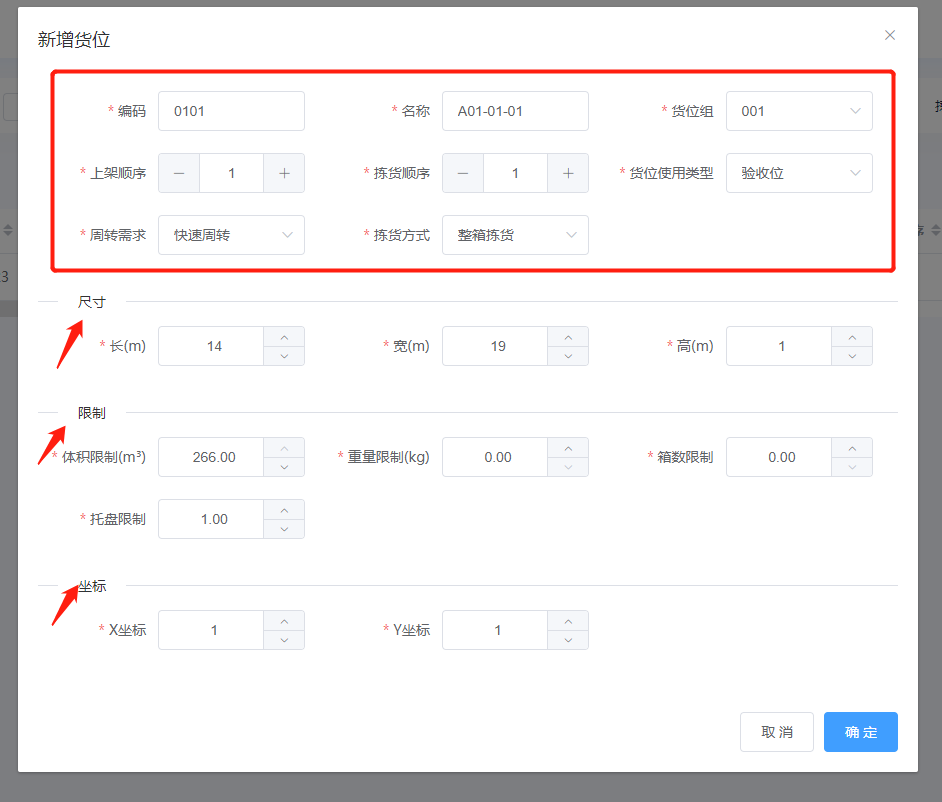Expand the 拣货方式 dropdown
This screenshot has width=942, height=802.
click(515, 235)
